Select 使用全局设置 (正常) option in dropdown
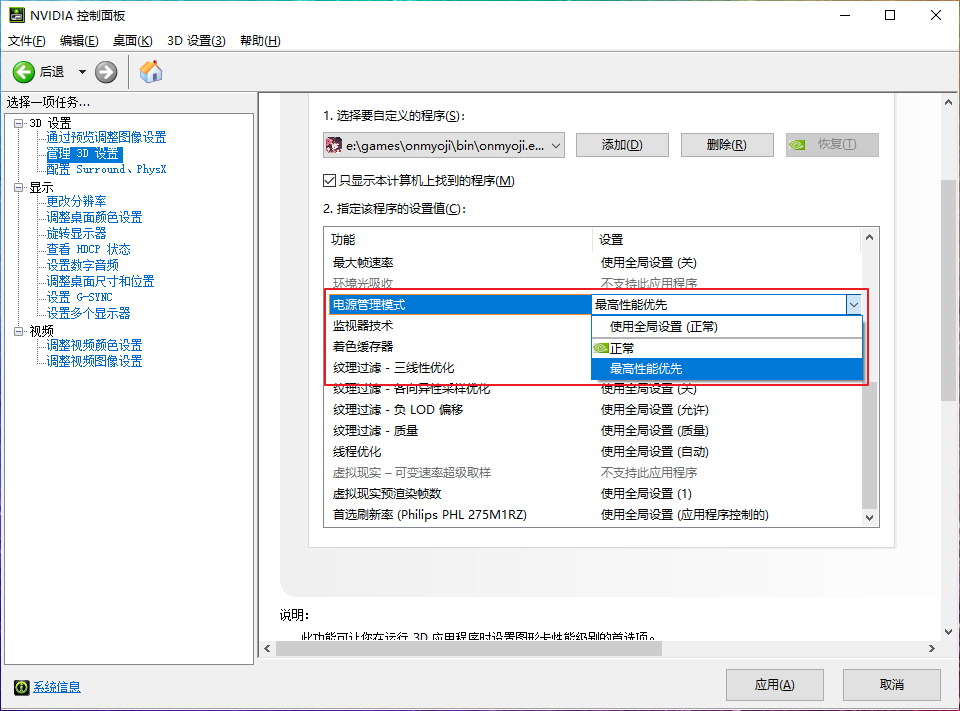The height and width of the screenshot is (711, 960). tap(663, 326)
